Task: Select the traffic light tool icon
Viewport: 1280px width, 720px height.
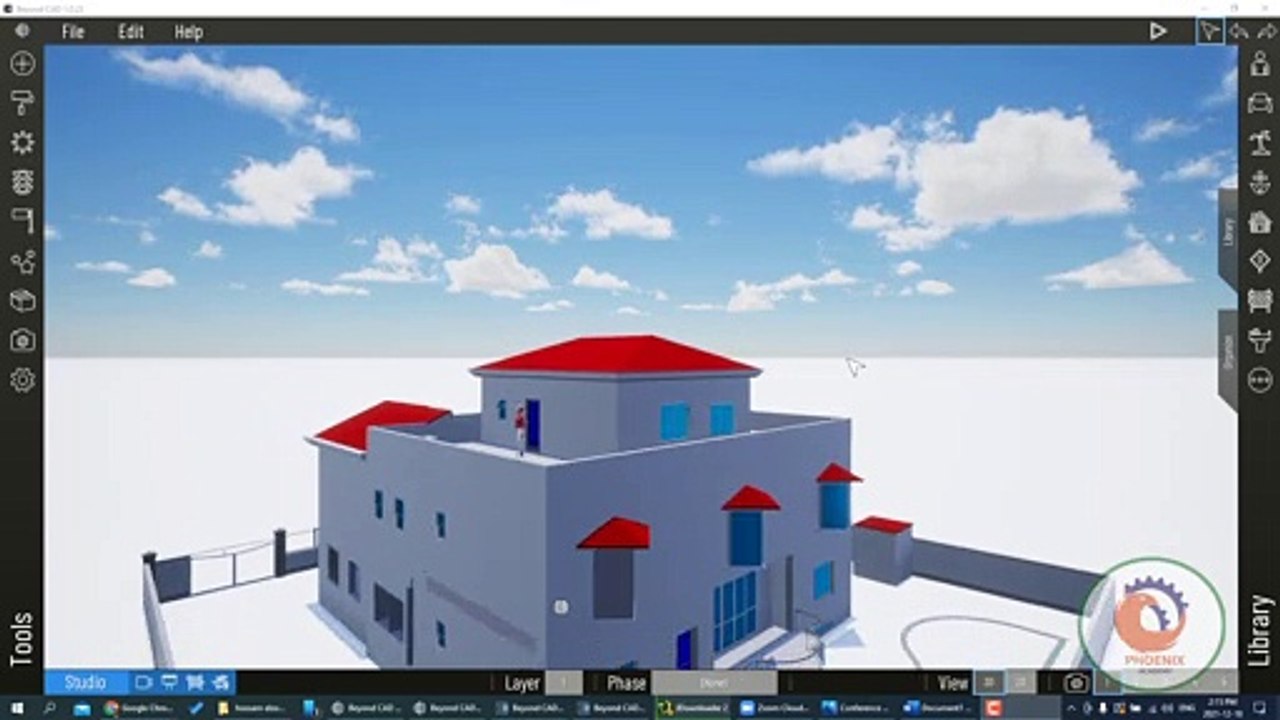Action: pos(22,182)
